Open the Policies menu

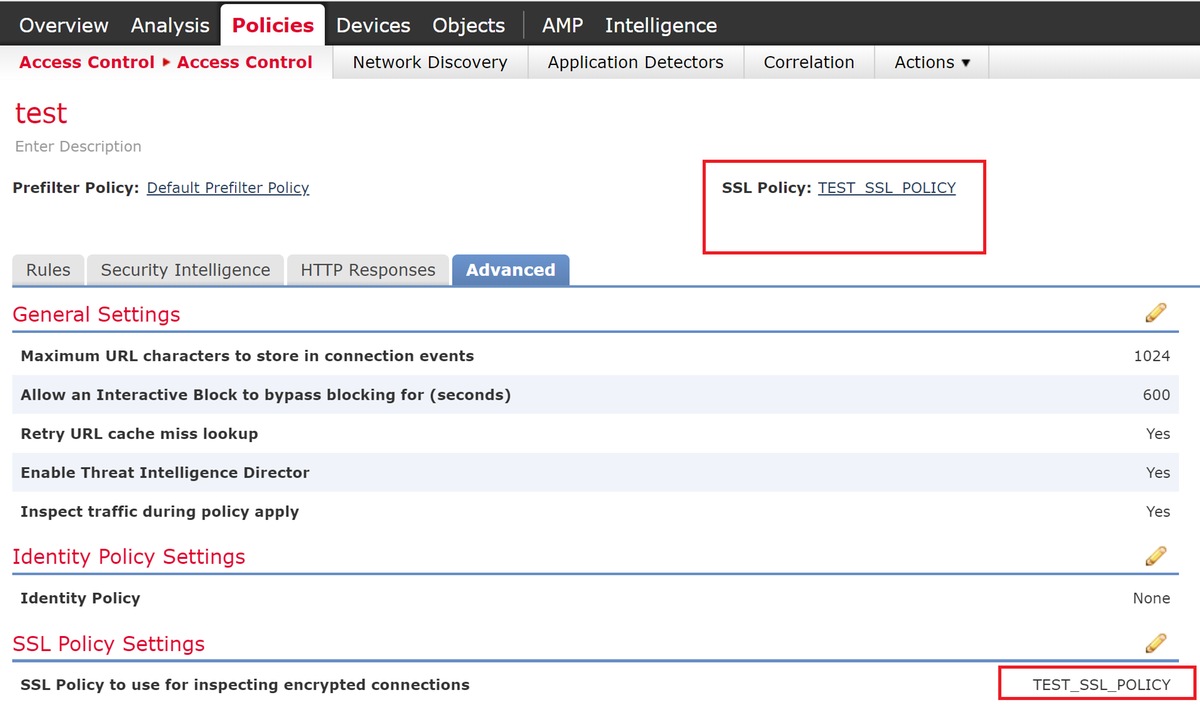coord(272,25)
